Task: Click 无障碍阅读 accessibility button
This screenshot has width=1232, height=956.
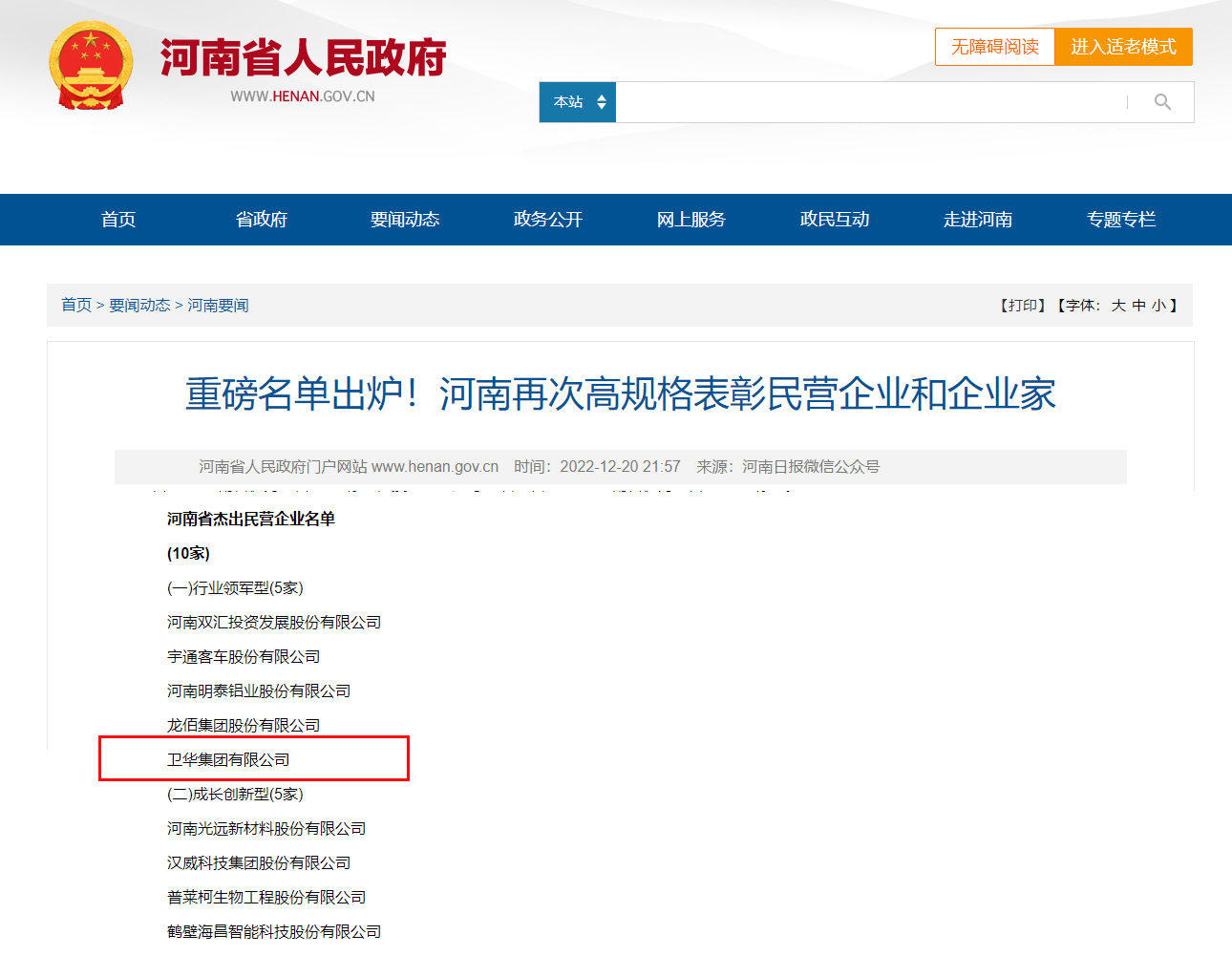Action: [x=994, y=46]
